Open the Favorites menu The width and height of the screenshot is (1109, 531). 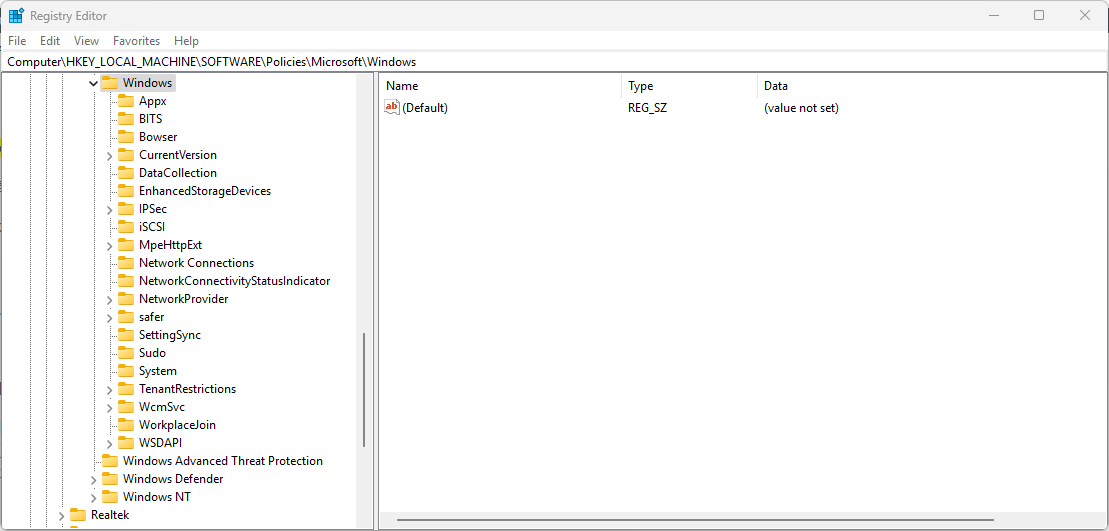[136, 41]
